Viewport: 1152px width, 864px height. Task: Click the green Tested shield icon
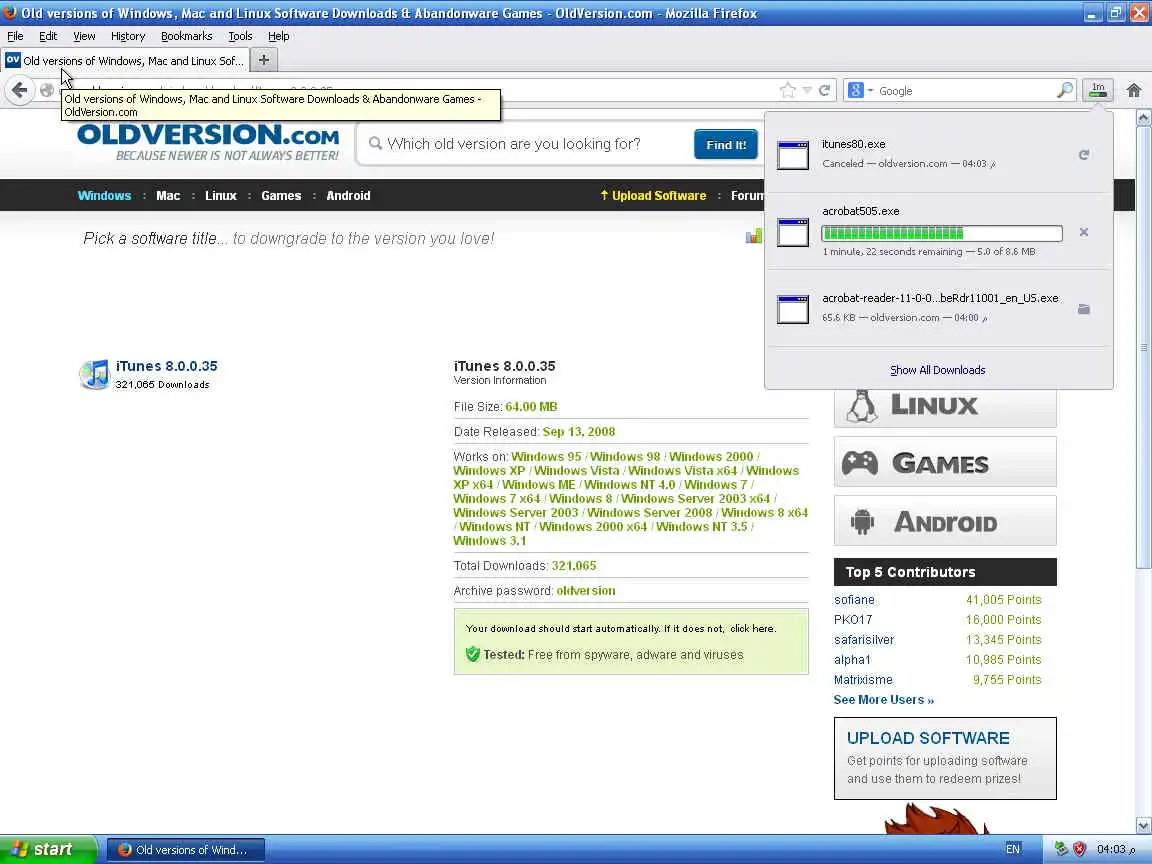472,654
